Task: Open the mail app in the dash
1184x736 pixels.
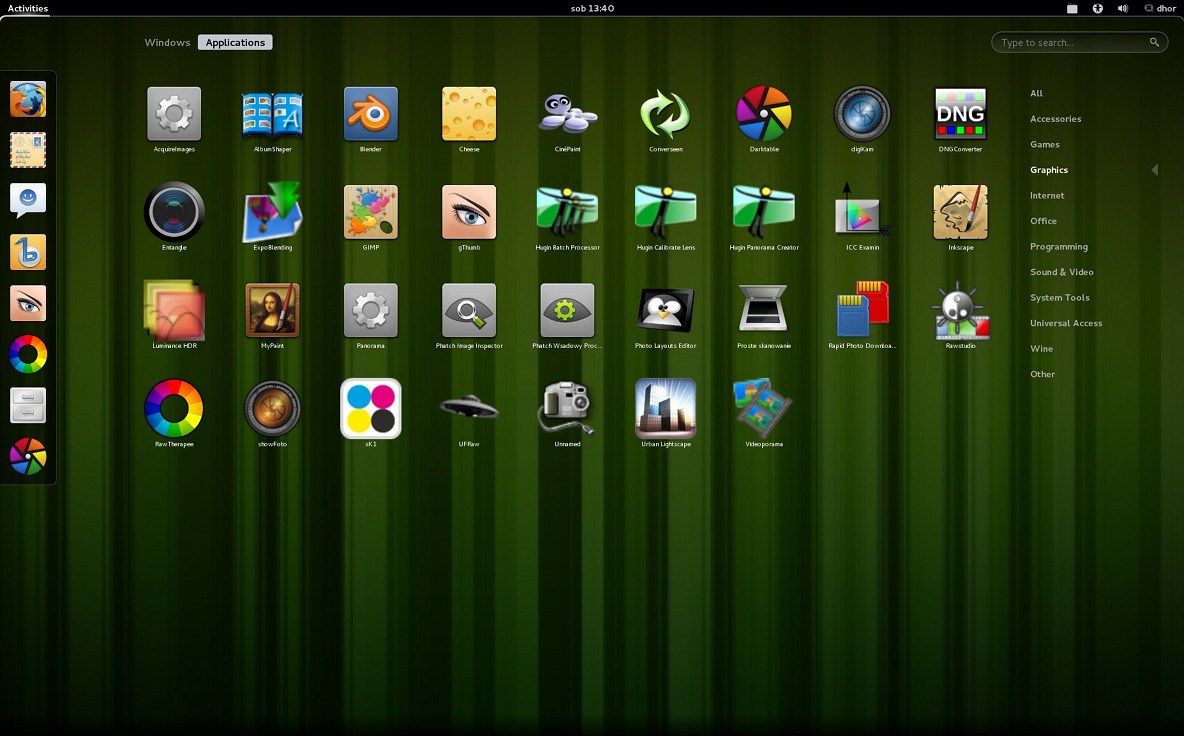Action: [28, 149]
